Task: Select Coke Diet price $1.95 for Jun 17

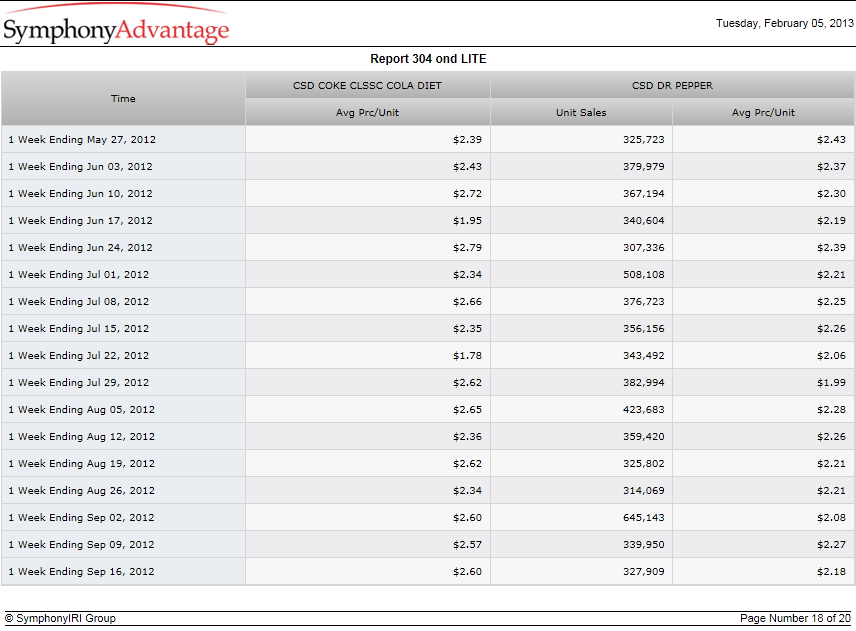Action: (467, 221)
